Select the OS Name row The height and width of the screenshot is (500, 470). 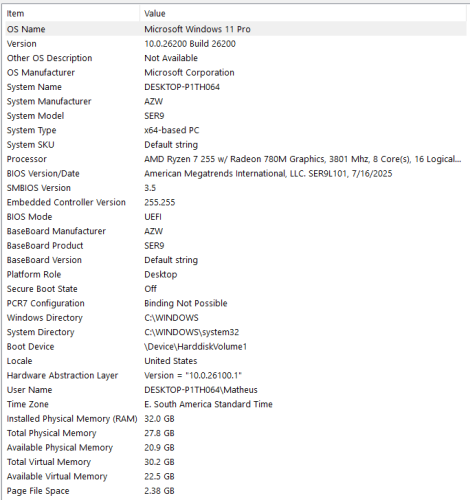pyautogui.click(x=236, y=29)
